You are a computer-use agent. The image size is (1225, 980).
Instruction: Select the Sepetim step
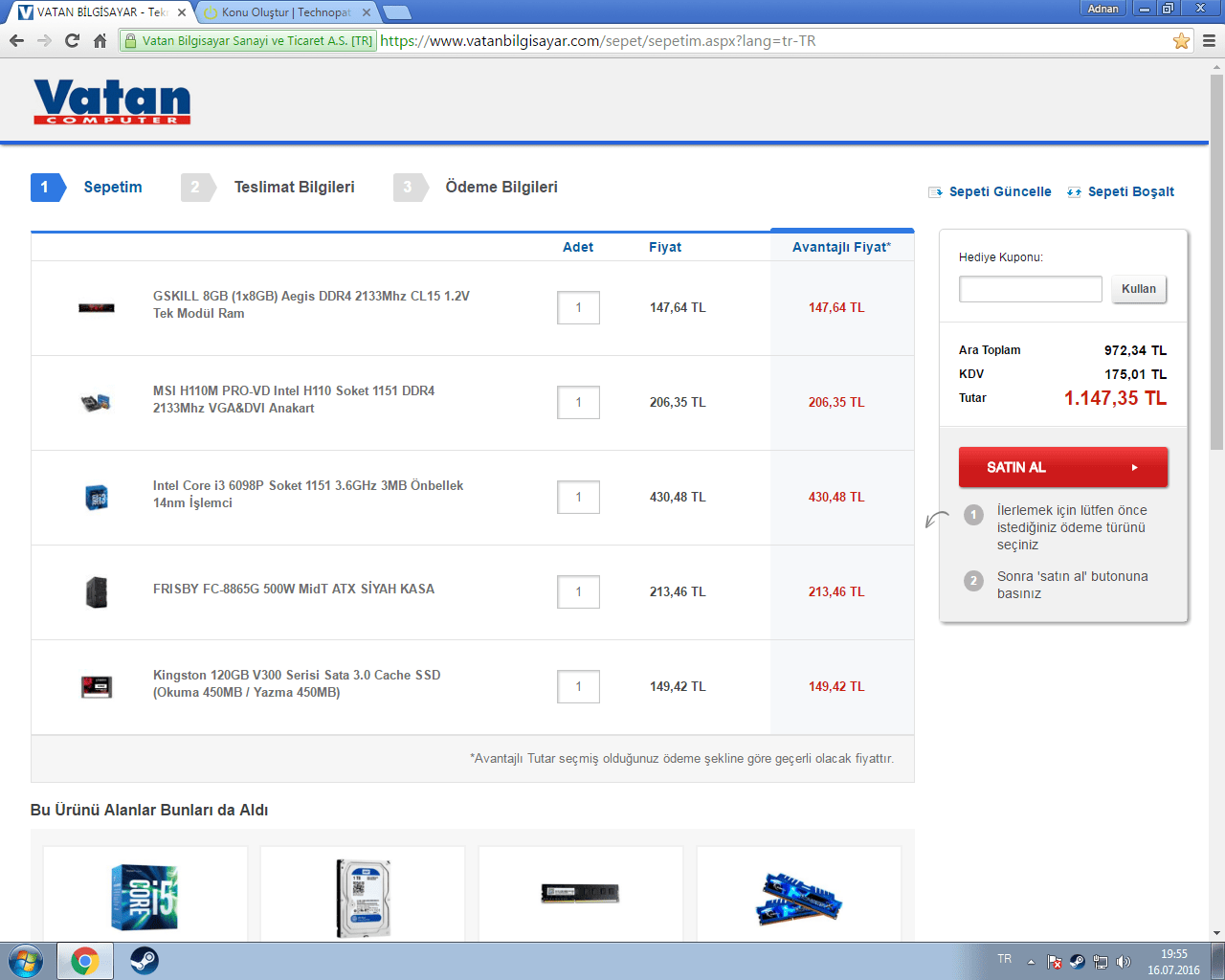87,188
